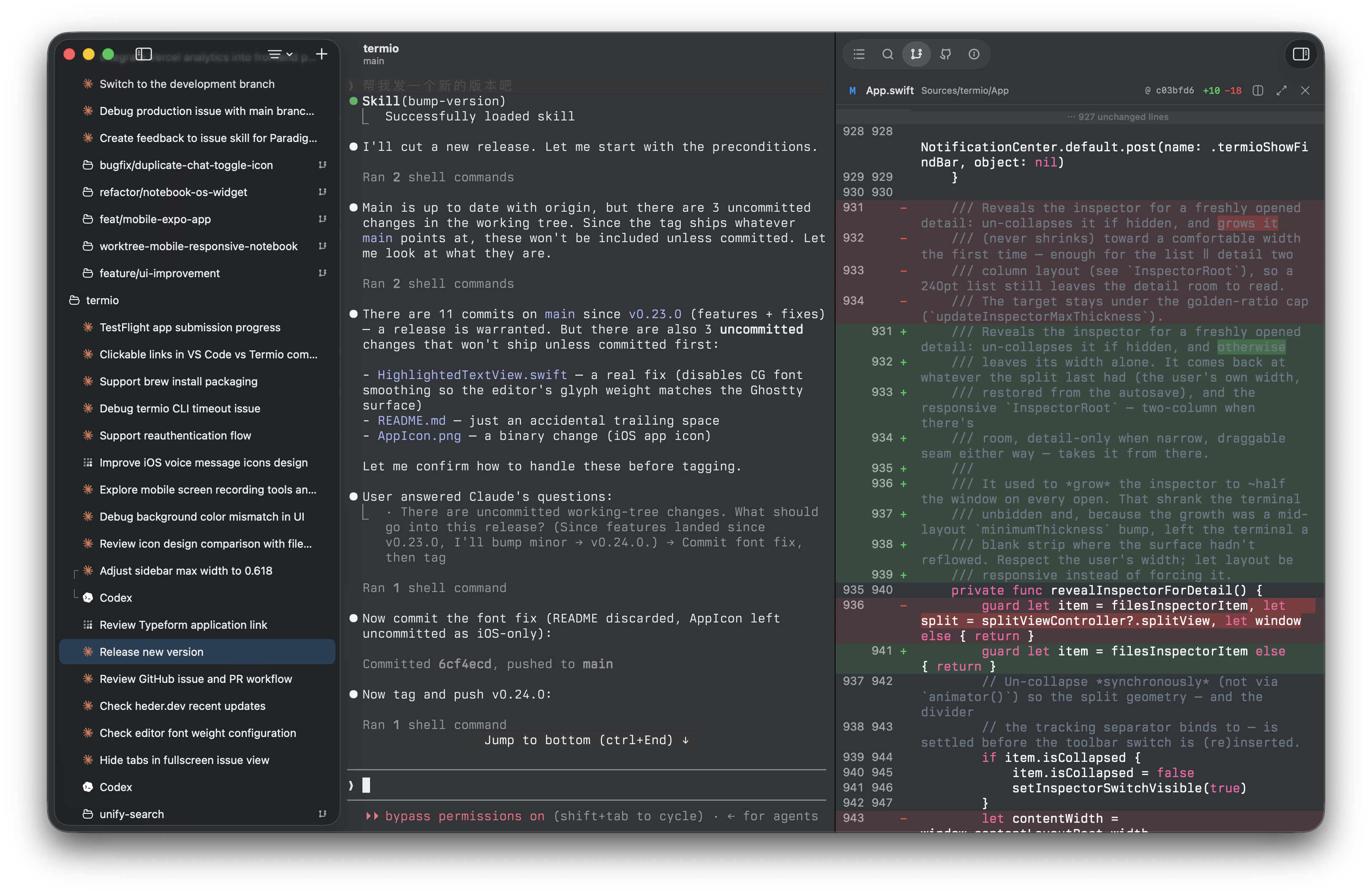Click folder icon of worktree-mobile-responsive-notebook
This screenshot has width=1372, height=895.
pos(87,246)
